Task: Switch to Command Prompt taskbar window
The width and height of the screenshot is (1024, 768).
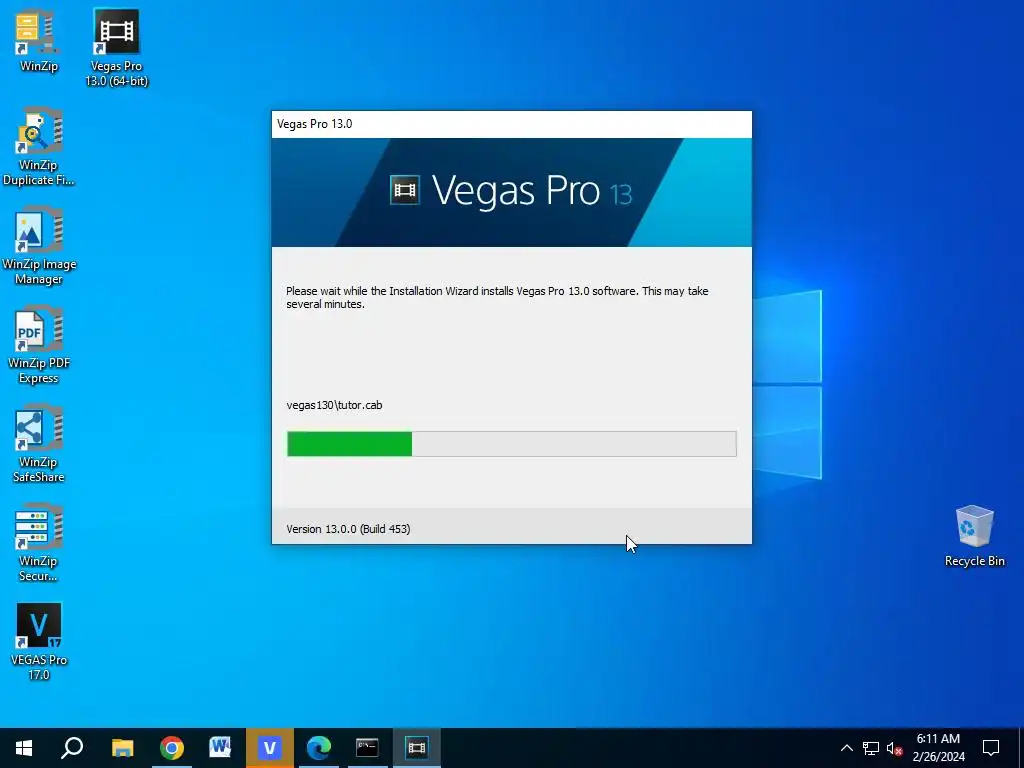Action: (367, 748)
